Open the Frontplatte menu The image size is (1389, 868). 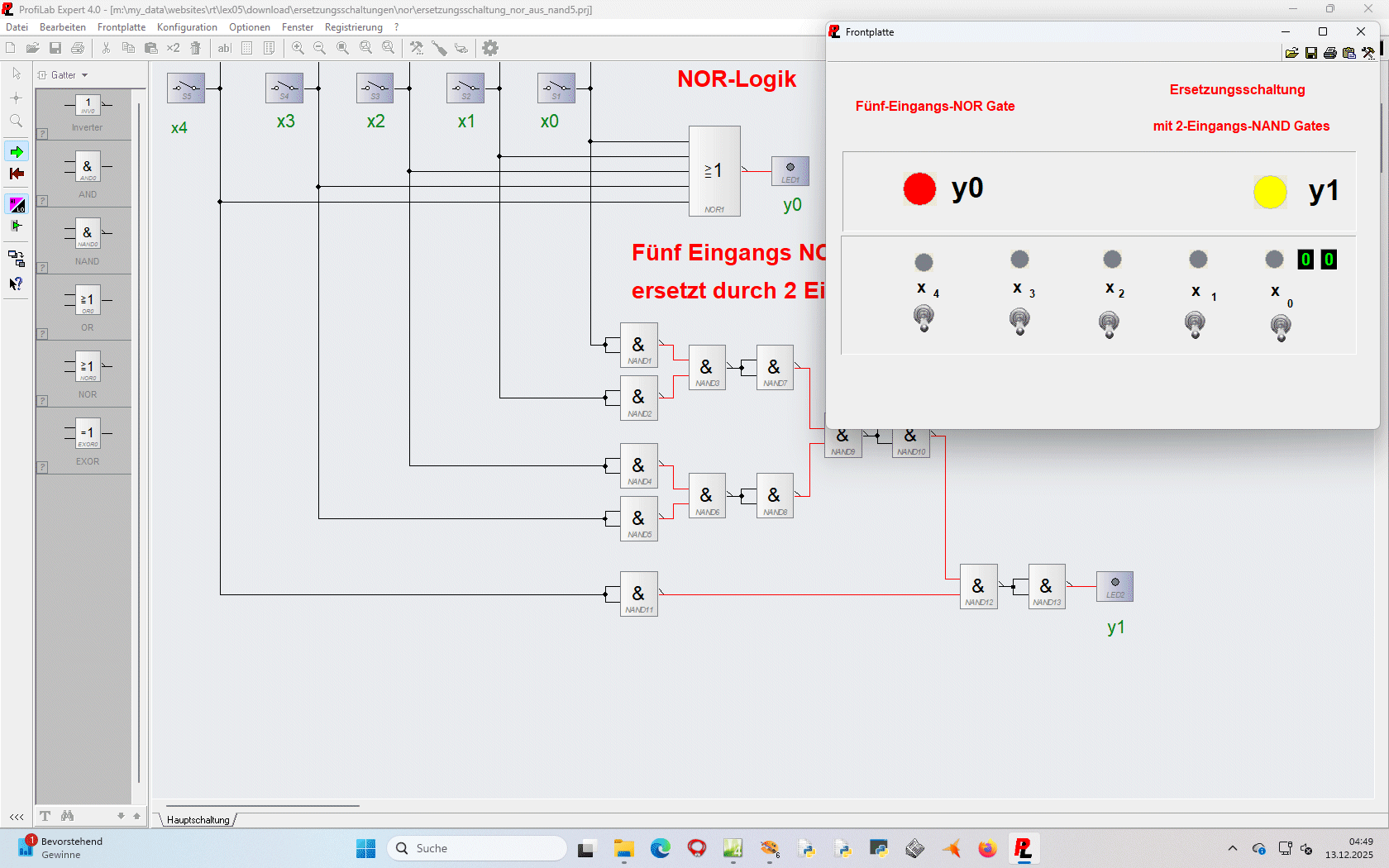121,27
